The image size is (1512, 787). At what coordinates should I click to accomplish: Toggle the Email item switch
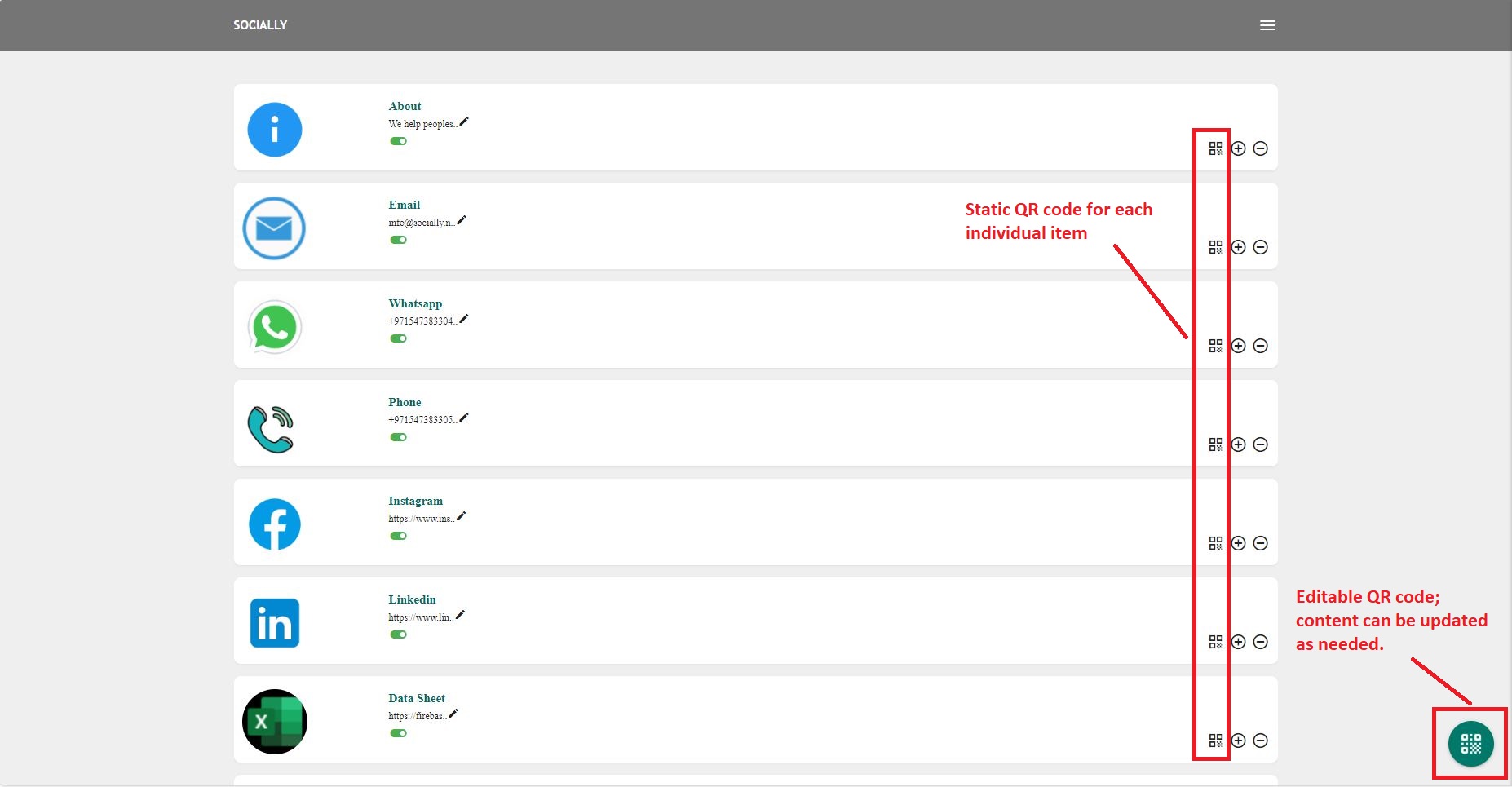coord(398,240)
